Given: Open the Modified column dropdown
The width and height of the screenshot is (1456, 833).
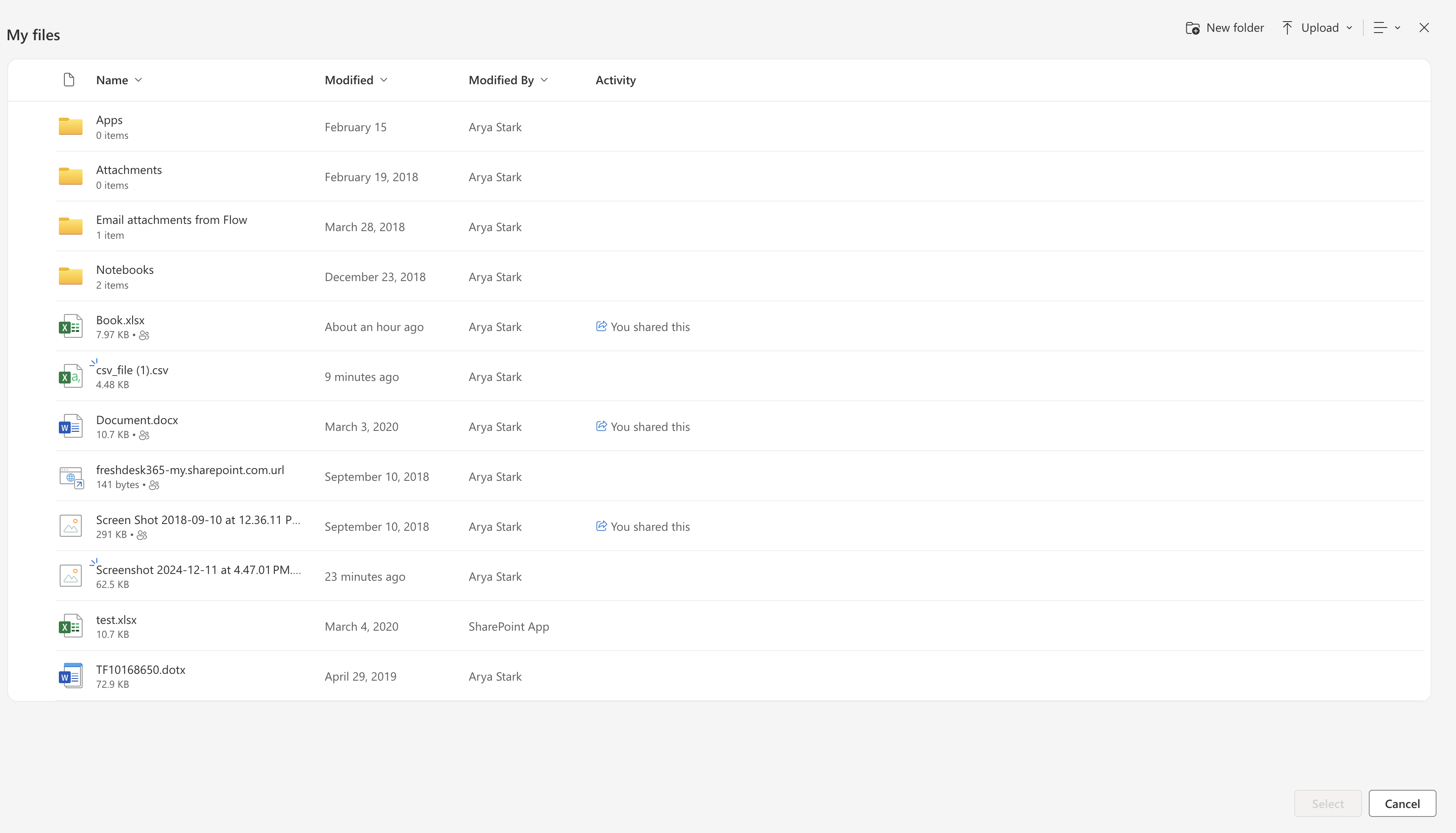Looking at the screenshot, I should (x=383, y=80).
